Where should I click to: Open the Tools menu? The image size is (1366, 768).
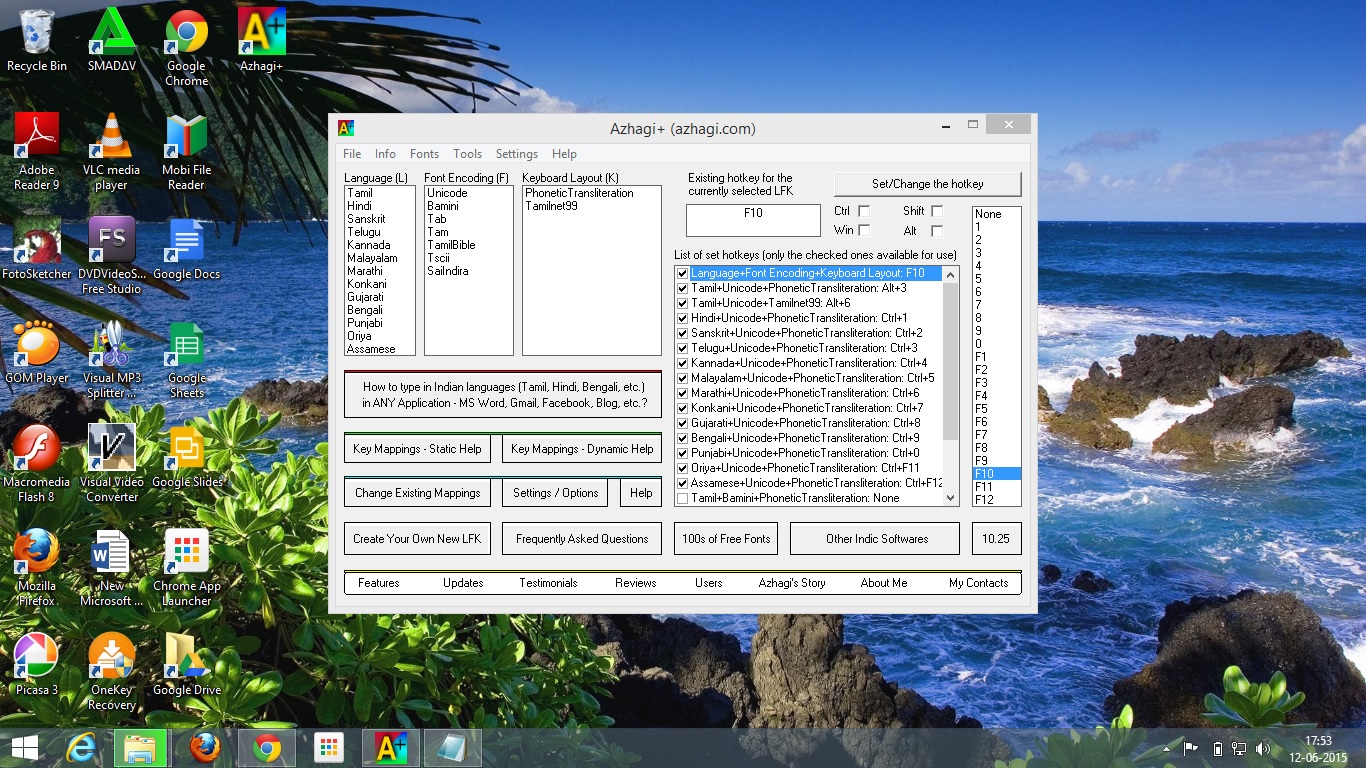(x=467, y=154)
